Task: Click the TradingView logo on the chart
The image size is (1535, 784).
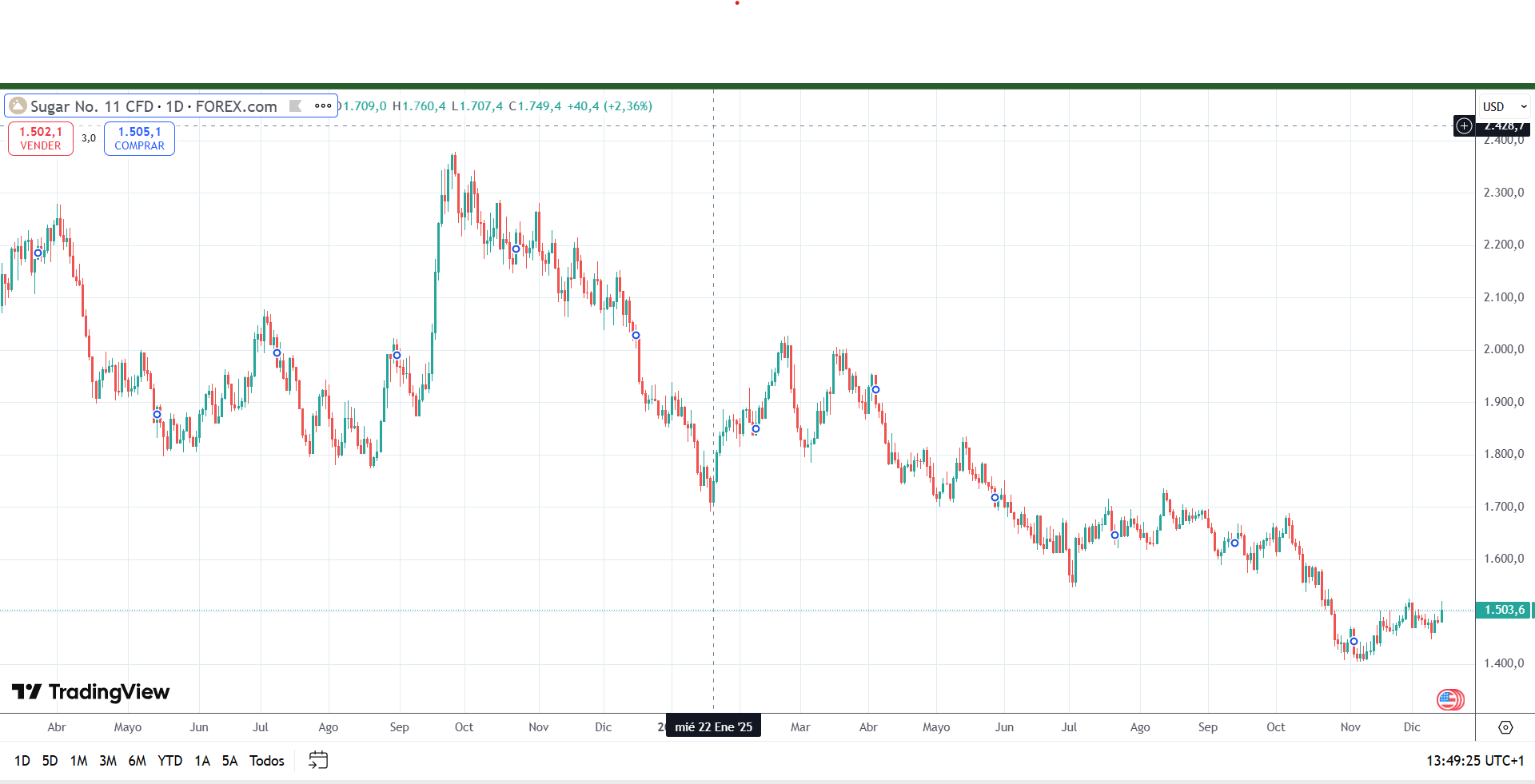Action: coord(90,692)
